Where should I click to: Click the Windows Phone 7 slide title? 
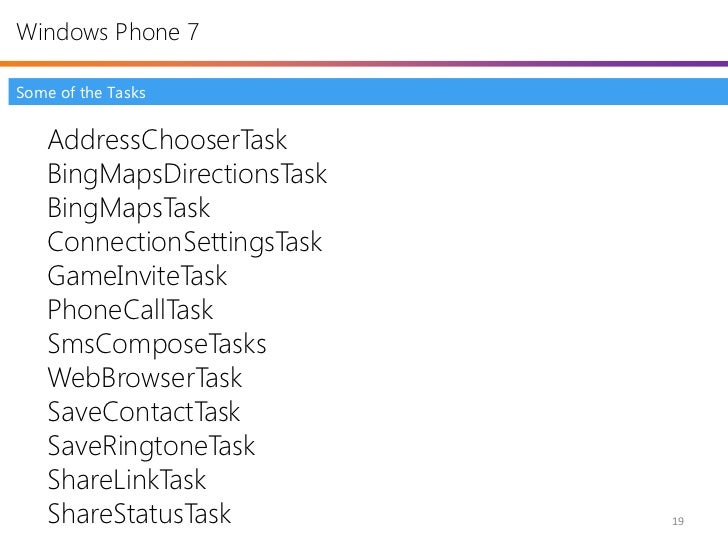pos(108,32)
